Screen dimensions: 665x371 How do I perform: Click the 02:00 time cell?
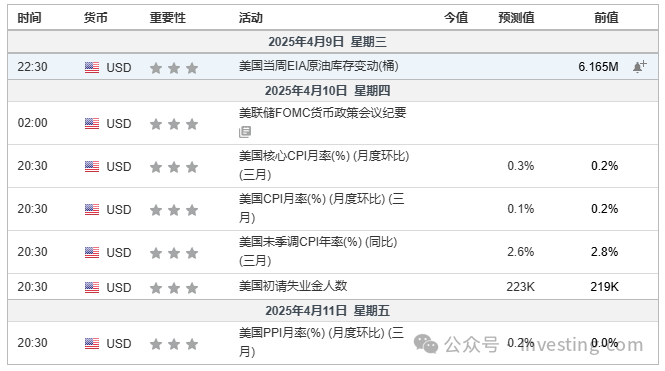[32, 123]
